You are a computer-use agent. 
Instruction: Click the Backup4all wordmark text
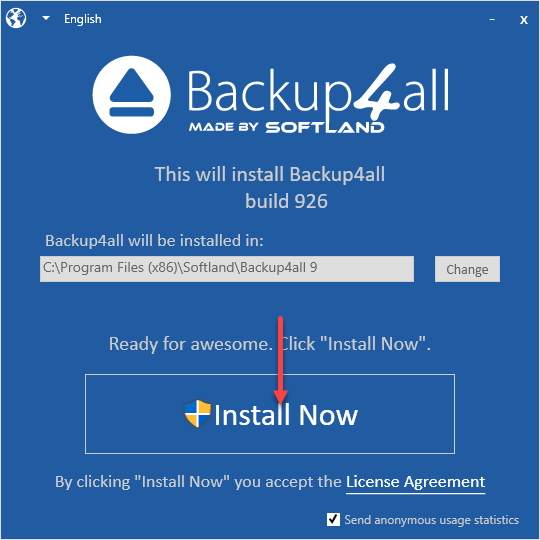point(319,91)
